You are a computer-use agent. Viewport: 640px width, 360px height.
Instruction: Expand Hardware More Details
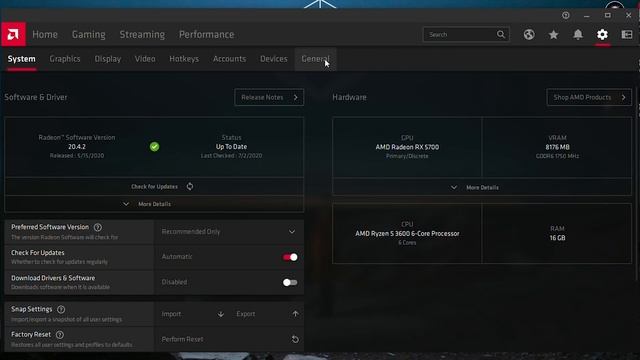click(x=482, y=187)
